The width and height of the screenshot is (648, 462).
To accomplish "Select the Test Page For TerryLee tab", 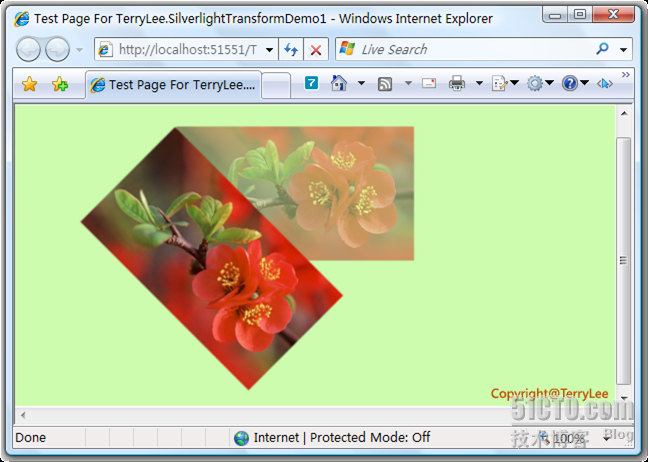I will tap(174, 85).
